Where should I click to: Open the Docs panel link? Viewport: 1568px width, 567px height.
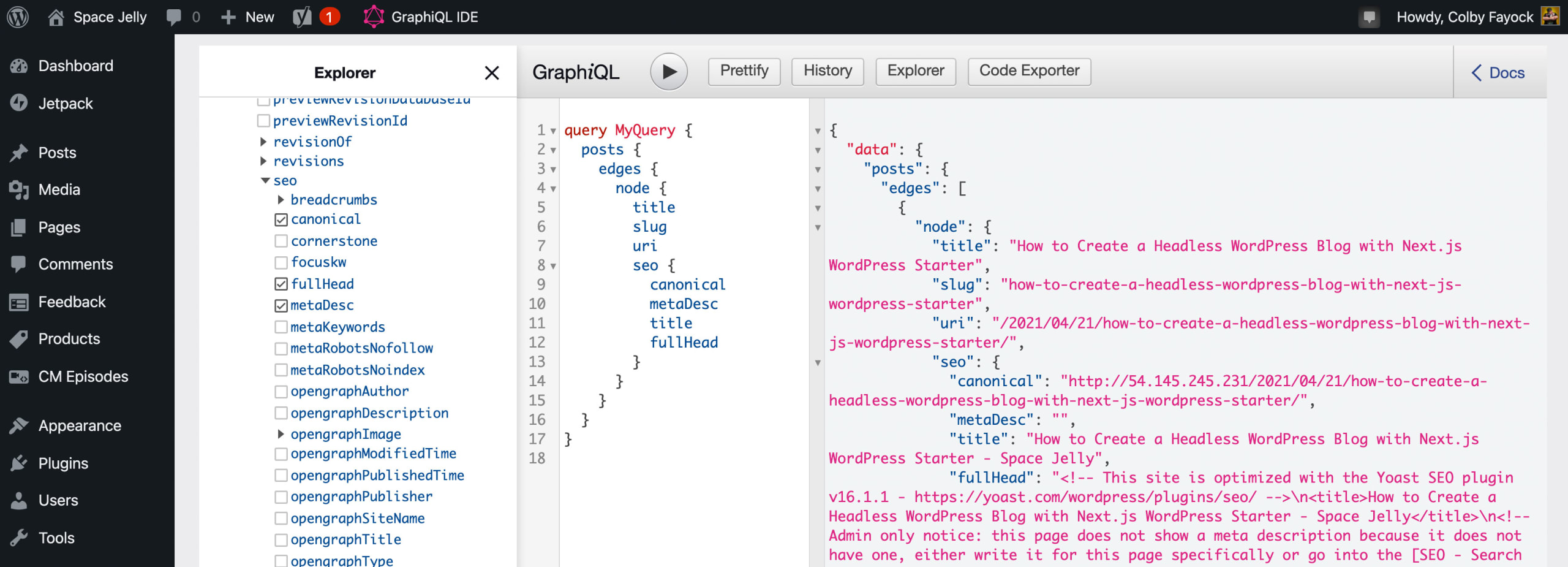coord(1498,73)
